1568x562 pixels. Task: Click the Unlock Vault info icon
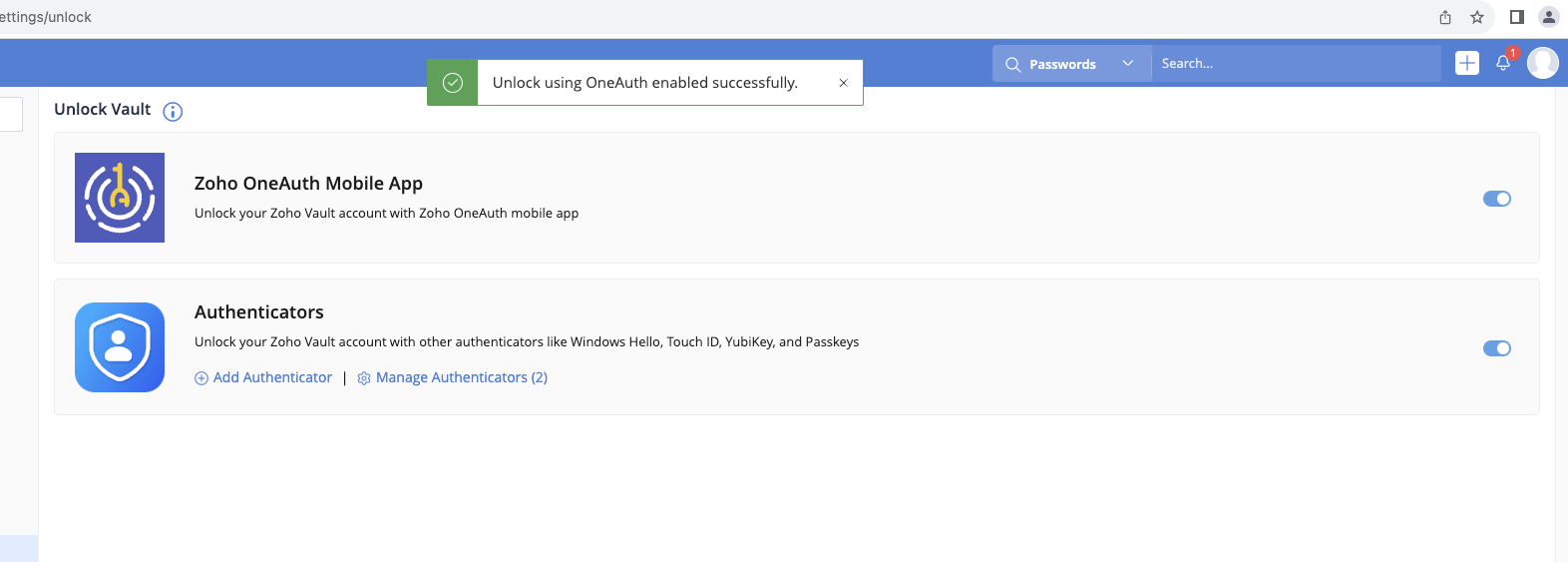click(173, 112)
